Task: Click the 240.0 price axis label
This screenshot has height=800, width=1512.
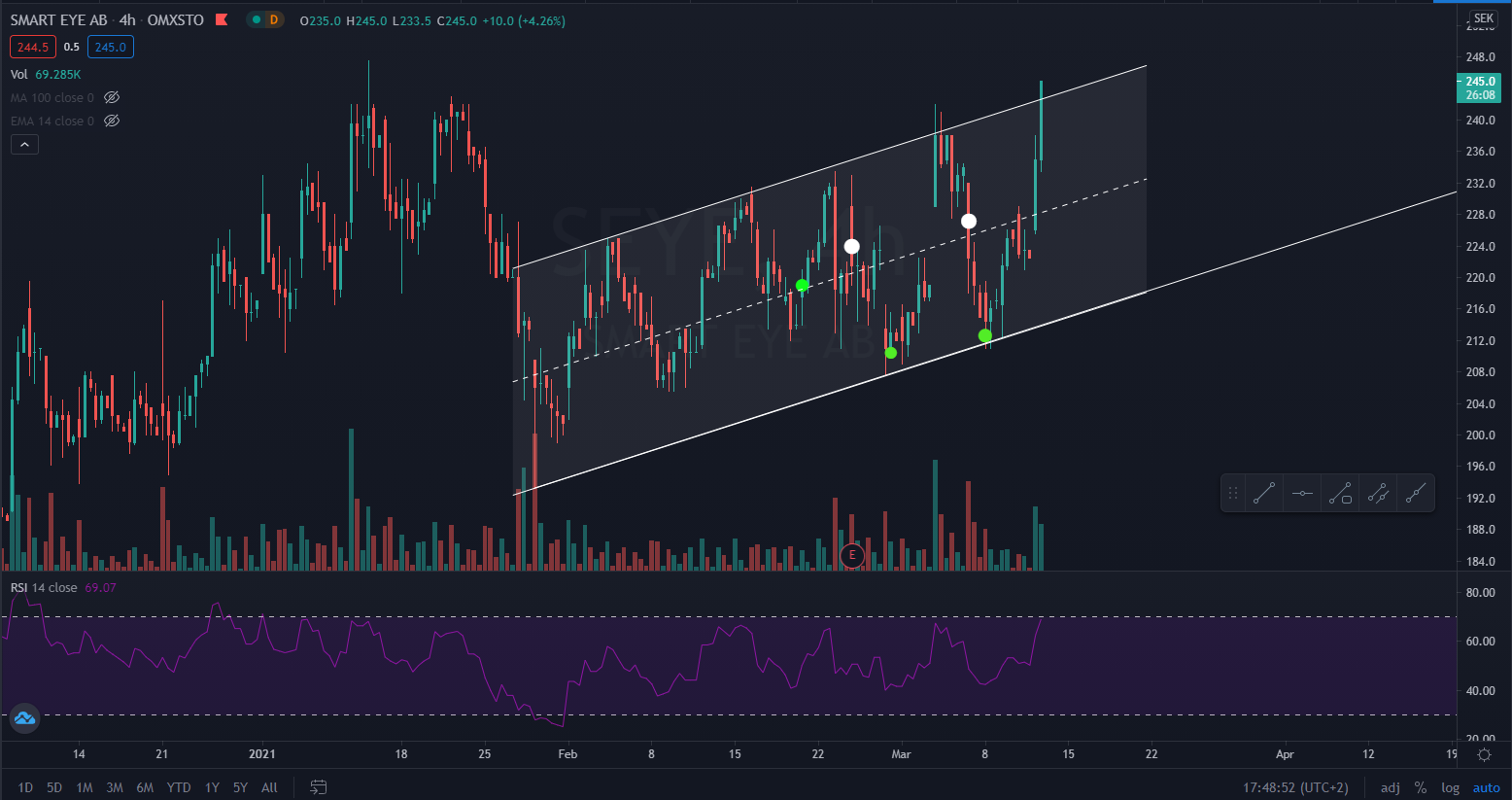Action: click(1480, 121)
